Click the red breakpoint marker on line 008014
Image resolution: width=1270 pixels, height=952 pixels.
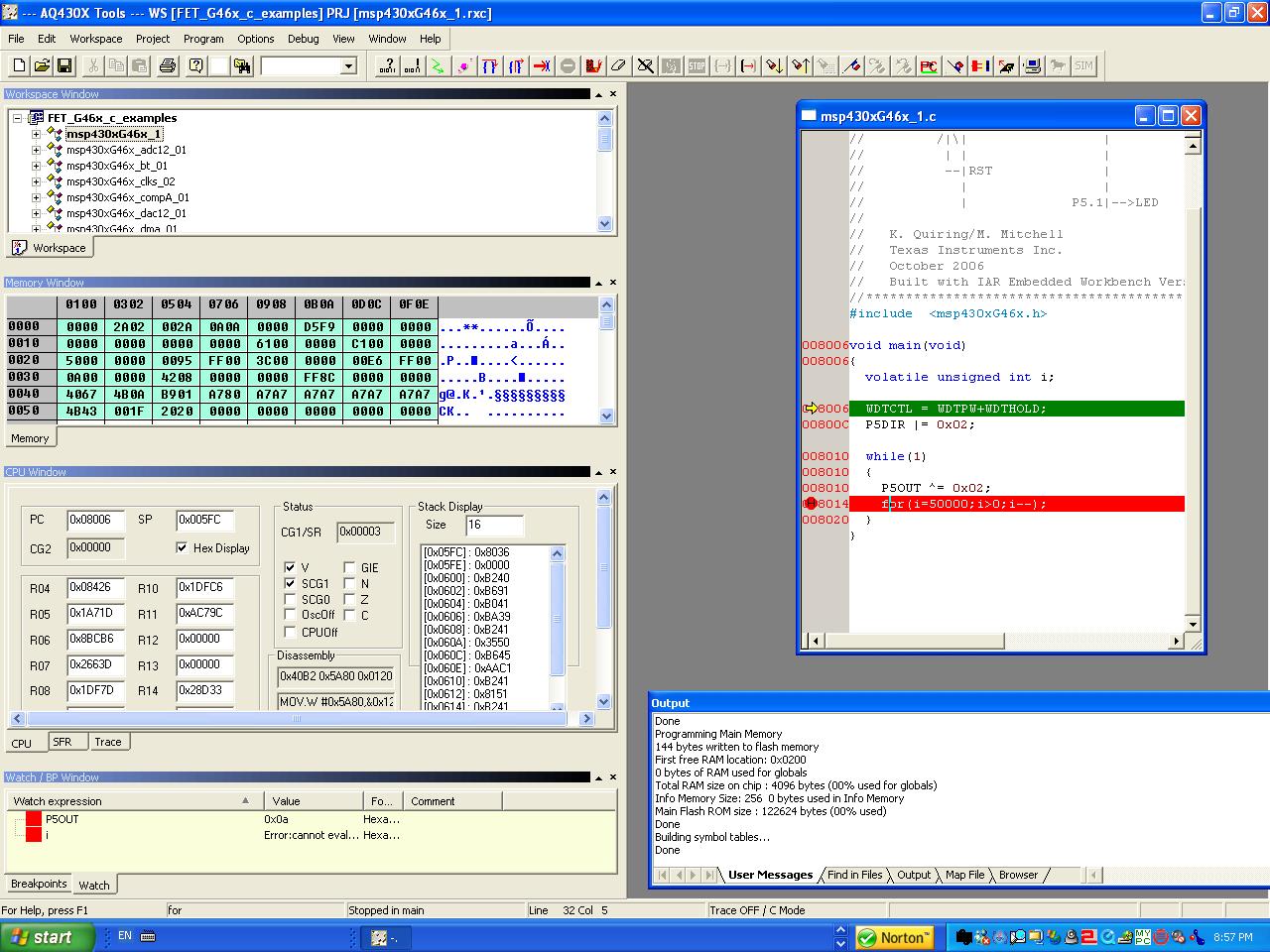[x=810, y=504]
